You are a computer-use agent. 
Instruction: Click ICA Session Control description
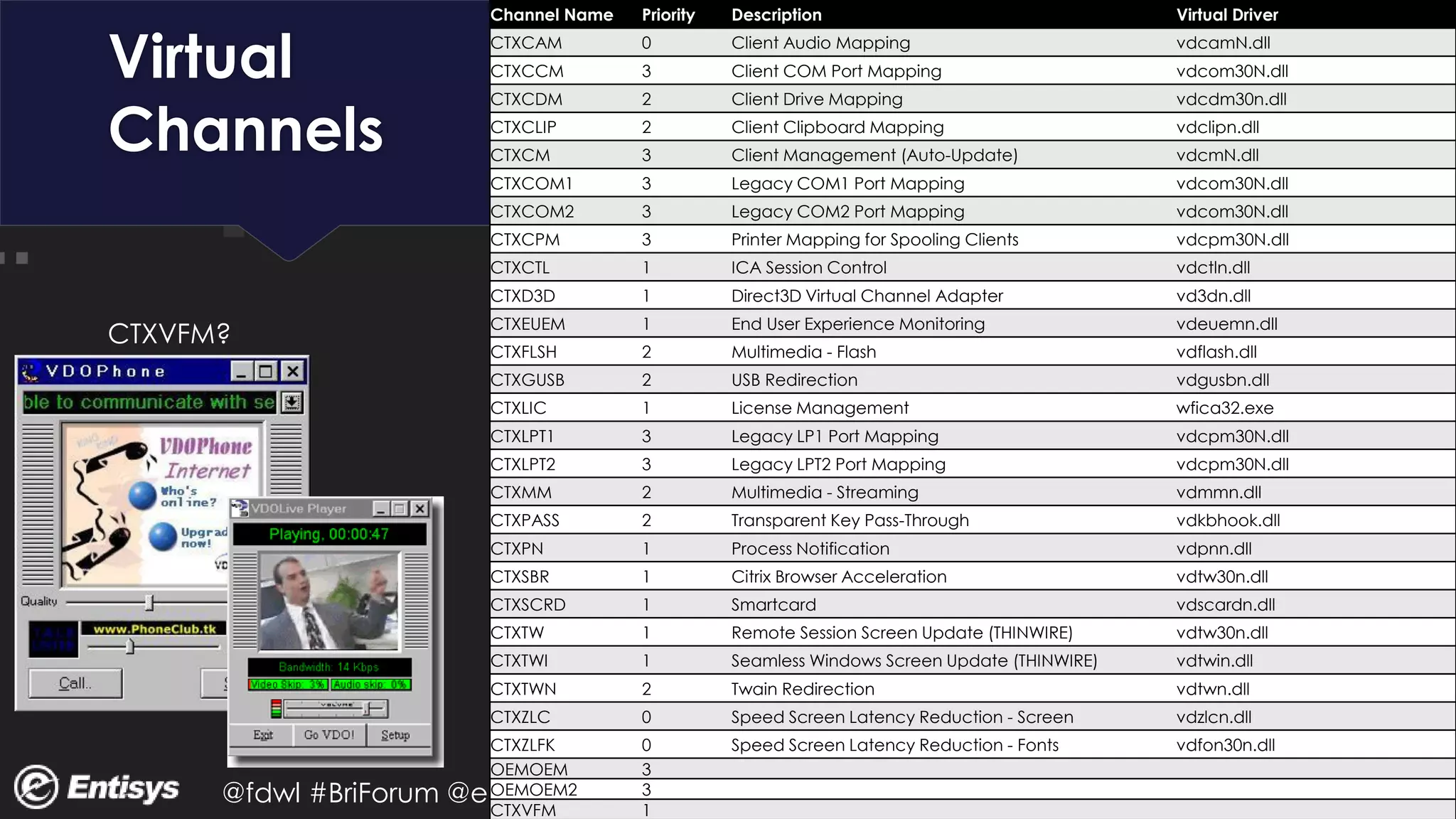pyautogui.click(x=809, y=268)
